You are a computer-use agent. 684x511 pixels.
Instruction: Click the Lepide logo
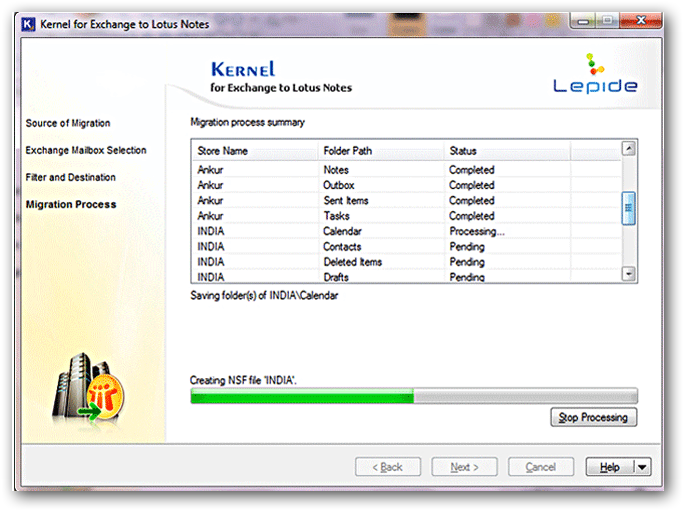[595, 73]
